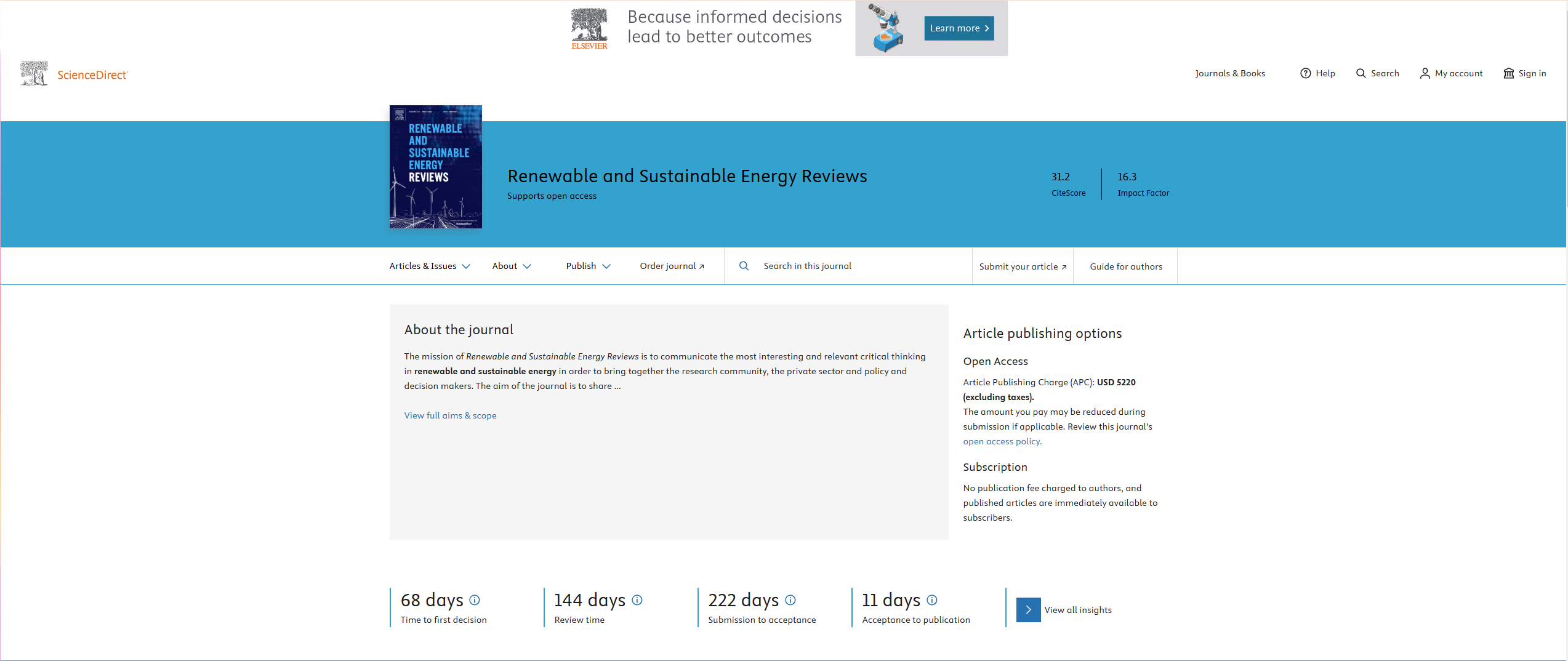The height and width of the screenshot is (661, 1568).
Task: Open the journal cover thumbnail
Action: pos(435,167)
